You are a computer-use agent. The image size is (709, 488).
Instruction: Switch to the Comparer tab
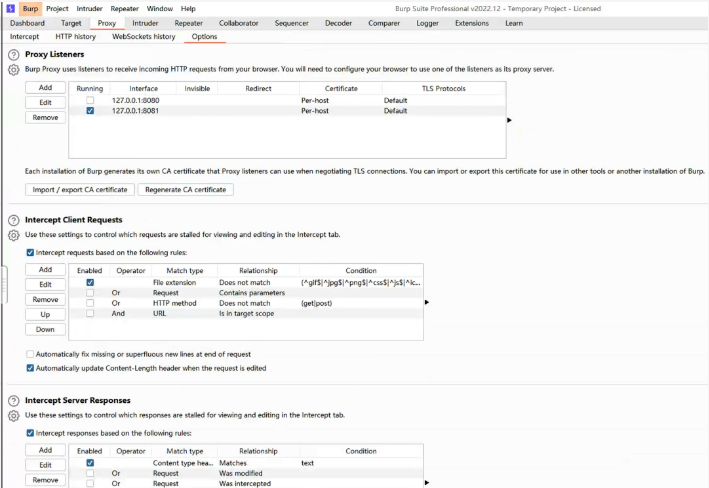click(384, 23)
